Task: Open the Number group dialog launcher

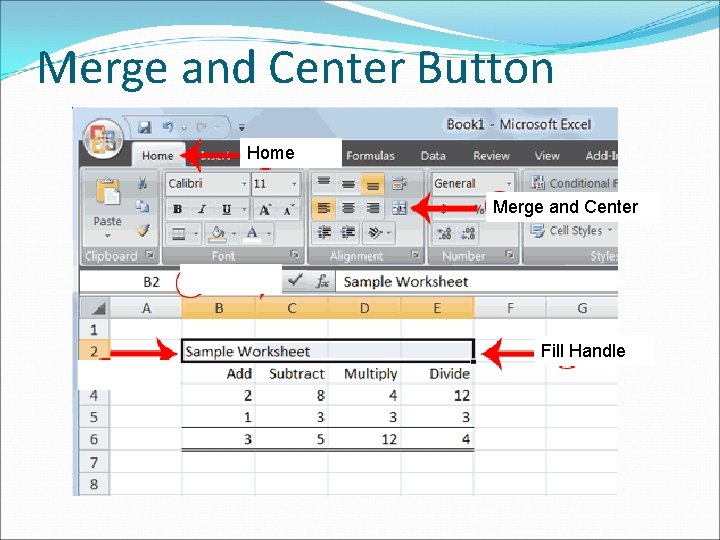Action: pos(510,254)
